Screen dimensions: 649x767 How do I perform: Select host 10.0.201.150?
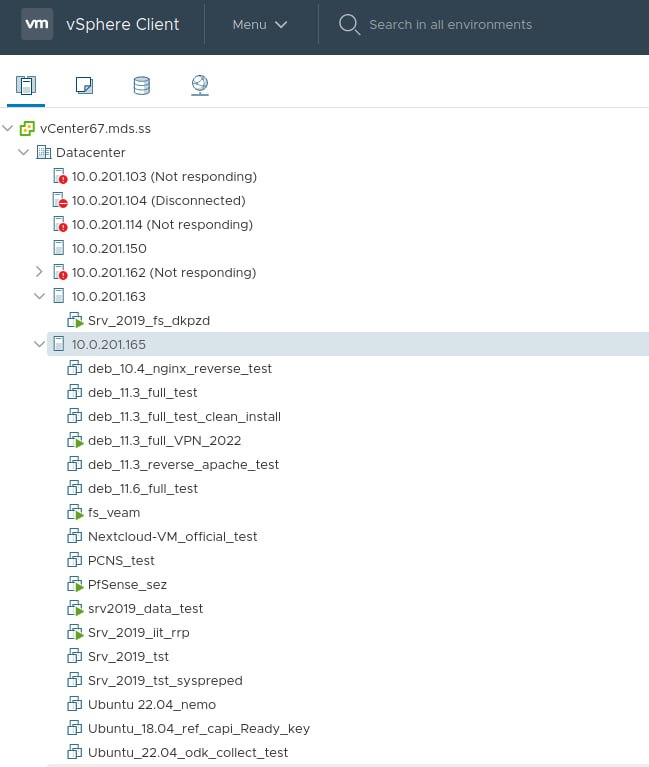click(109, 248)
